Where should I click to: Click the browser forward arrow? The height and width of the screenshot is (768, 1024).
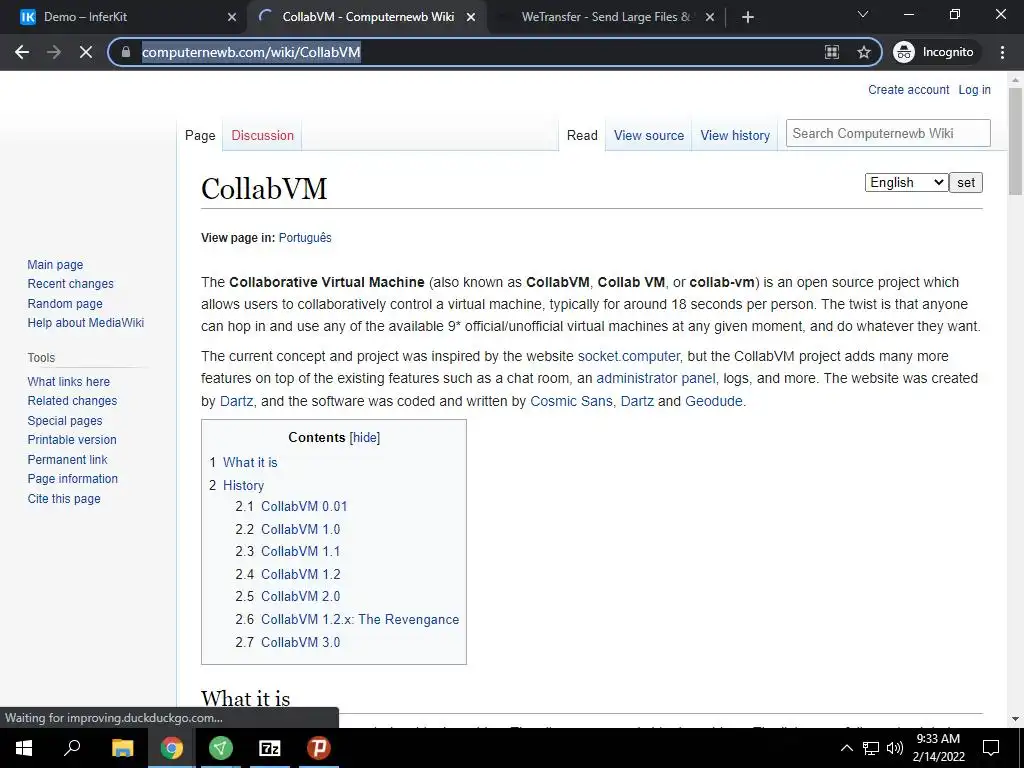(54, 52)
